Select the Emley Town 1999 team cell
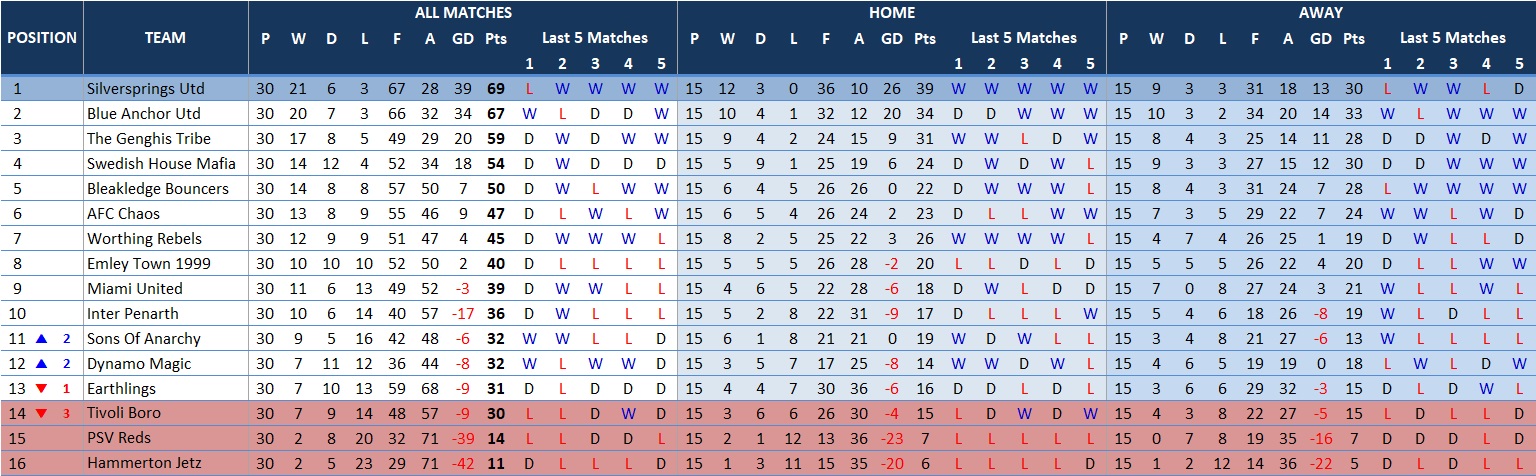The image size is (1536, 476). pos(142,263)
